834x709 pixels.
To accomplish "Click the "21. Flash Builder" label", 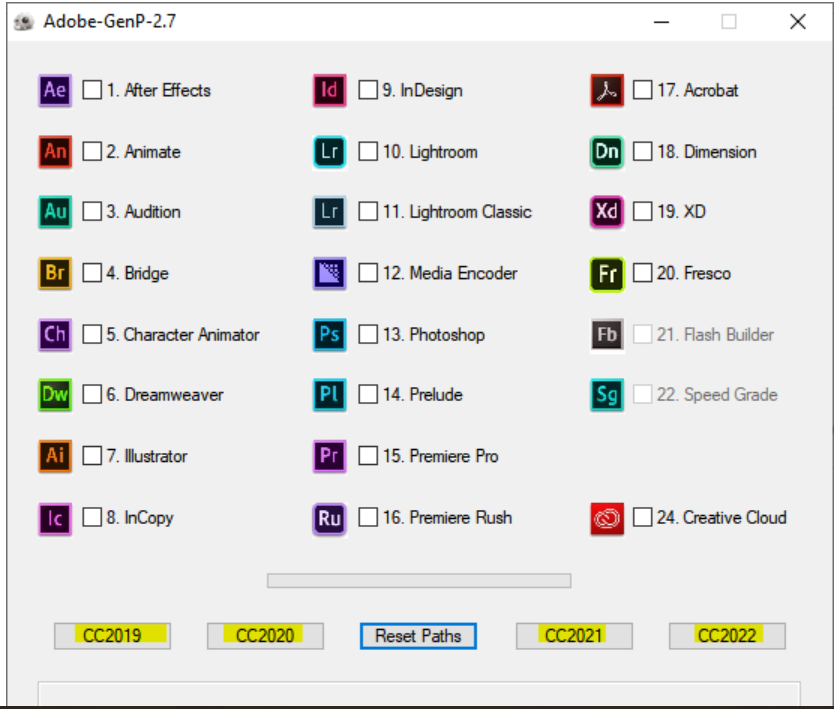I will [x=715, y=335].
